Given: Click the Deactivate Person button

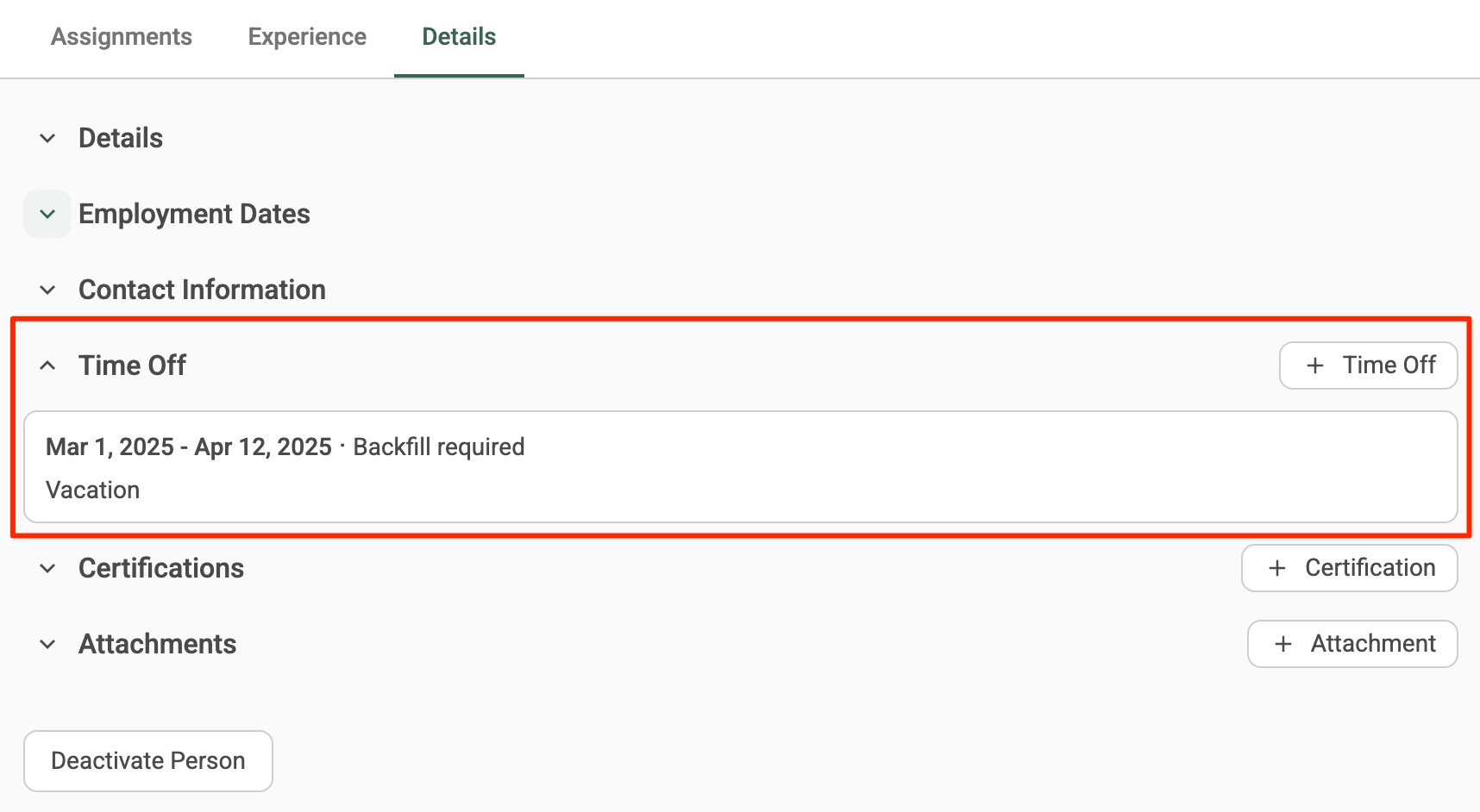Looking at the screenshot, I should pyautogui.click(x=148, y=761).
